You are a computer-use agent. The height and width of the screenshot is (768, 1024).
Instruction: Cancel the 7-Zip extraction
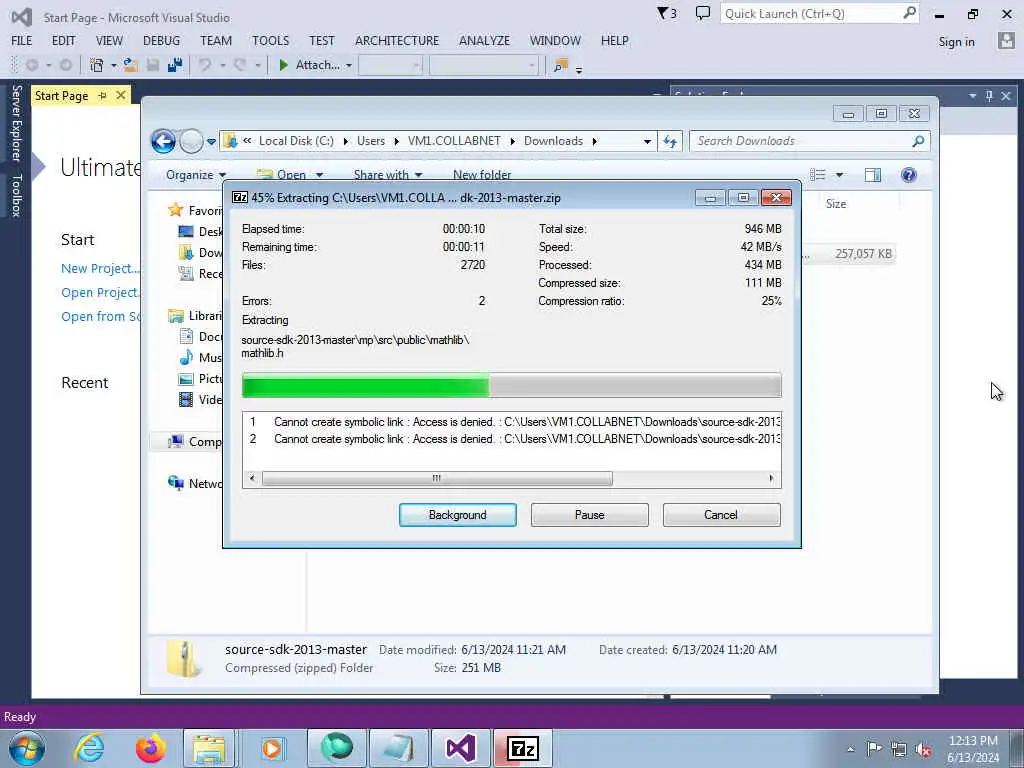pyautogui.click(x=721, y=515)
